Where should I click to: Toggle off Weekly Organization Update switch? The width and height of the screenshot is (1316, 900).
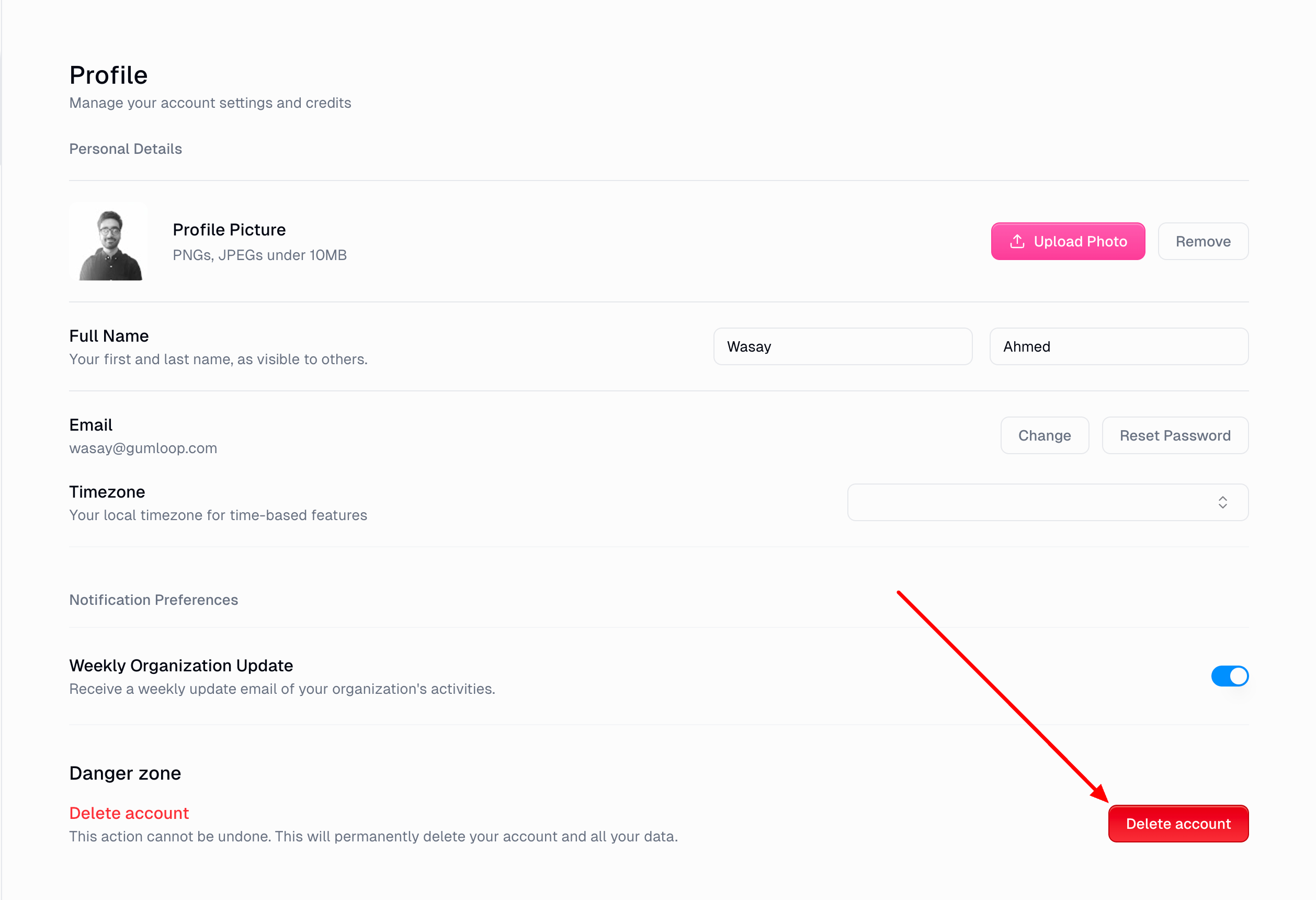[1229, 676]
